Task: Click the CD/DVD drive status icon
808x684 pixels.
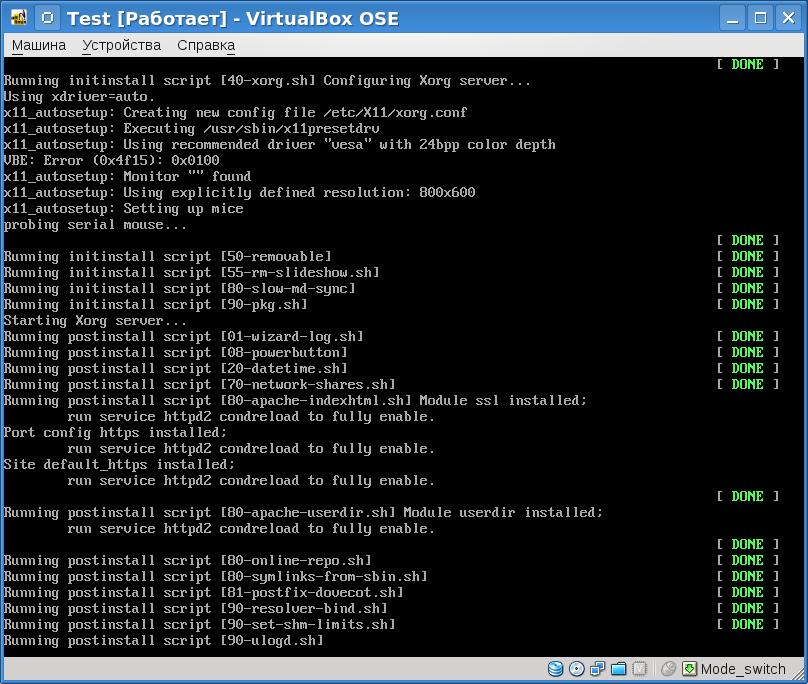Action: pos(577,669)
